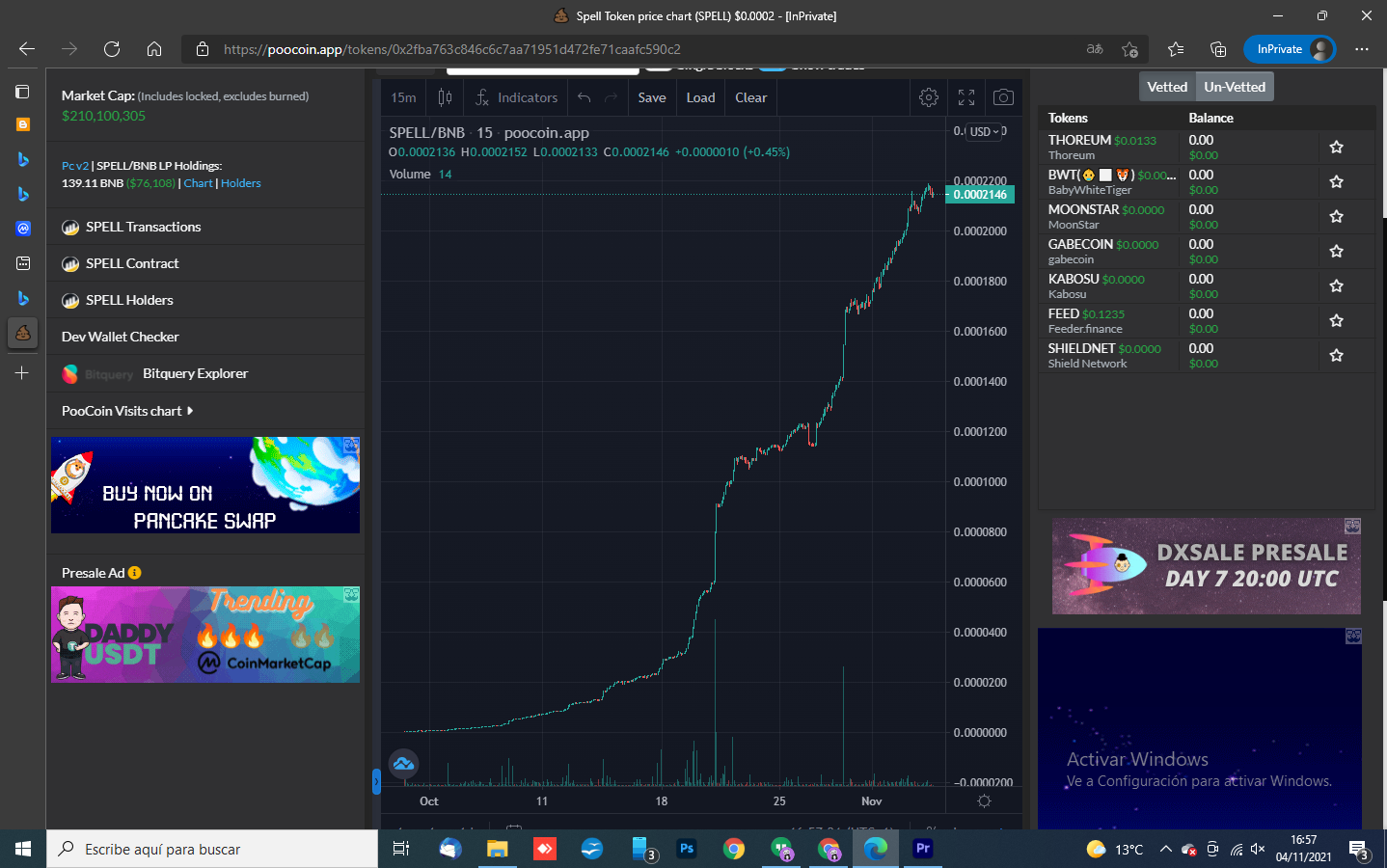Take a chart snapshot with camera icon
1387x868 pixels.
[x=1003, y=97]
